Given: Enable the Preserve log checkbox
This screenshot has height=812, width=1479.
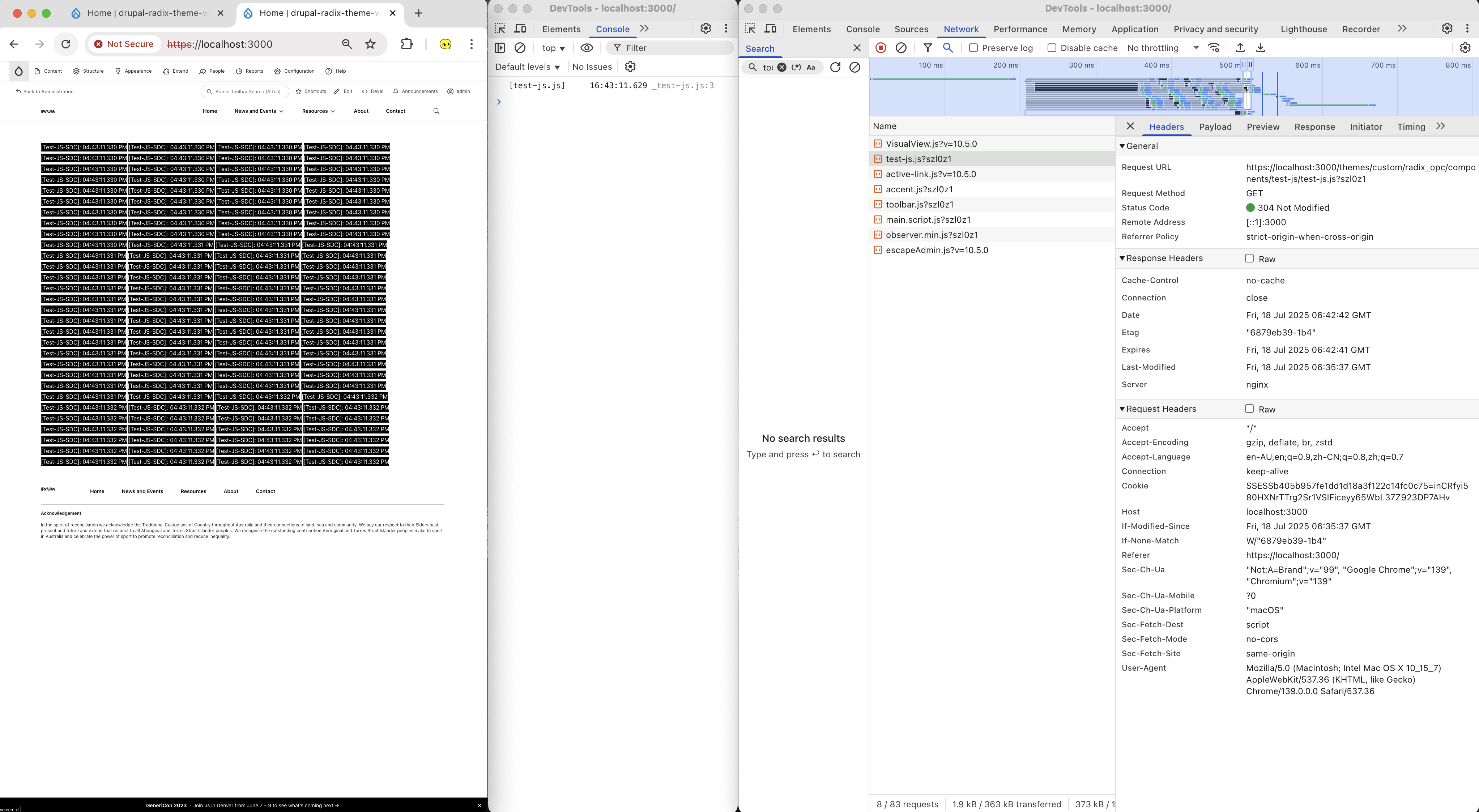Looking at the screenshot, I should coord(973,48).
